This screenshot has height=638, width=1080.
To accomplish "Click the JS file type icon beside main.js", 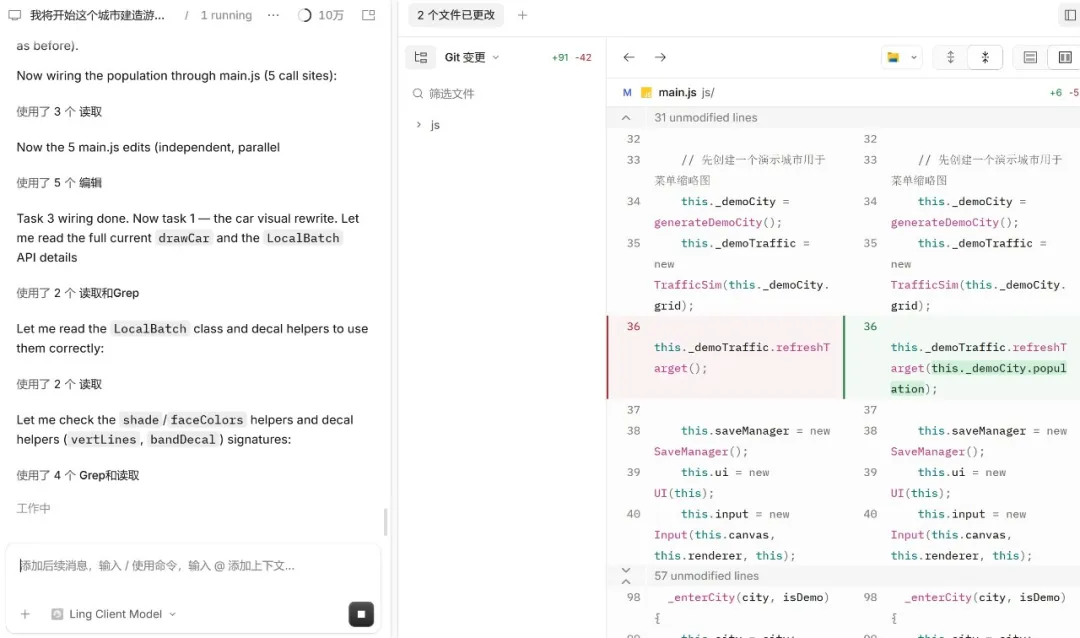I will point(646,92).
